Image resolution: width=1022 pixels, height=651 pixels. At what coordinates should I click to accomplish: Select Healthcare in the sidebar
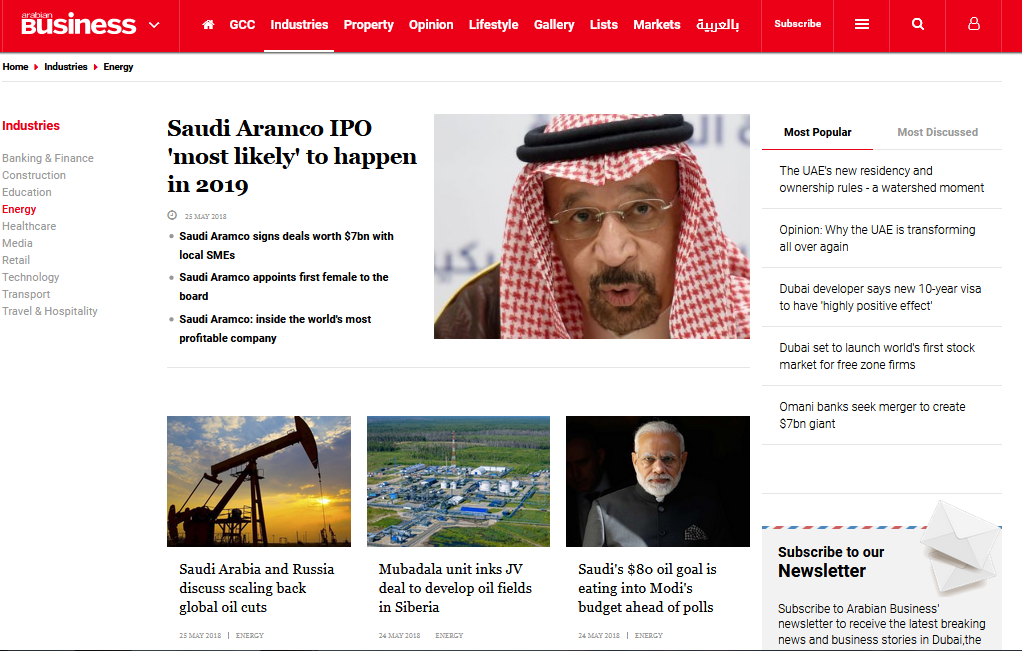tap(29, 226)
